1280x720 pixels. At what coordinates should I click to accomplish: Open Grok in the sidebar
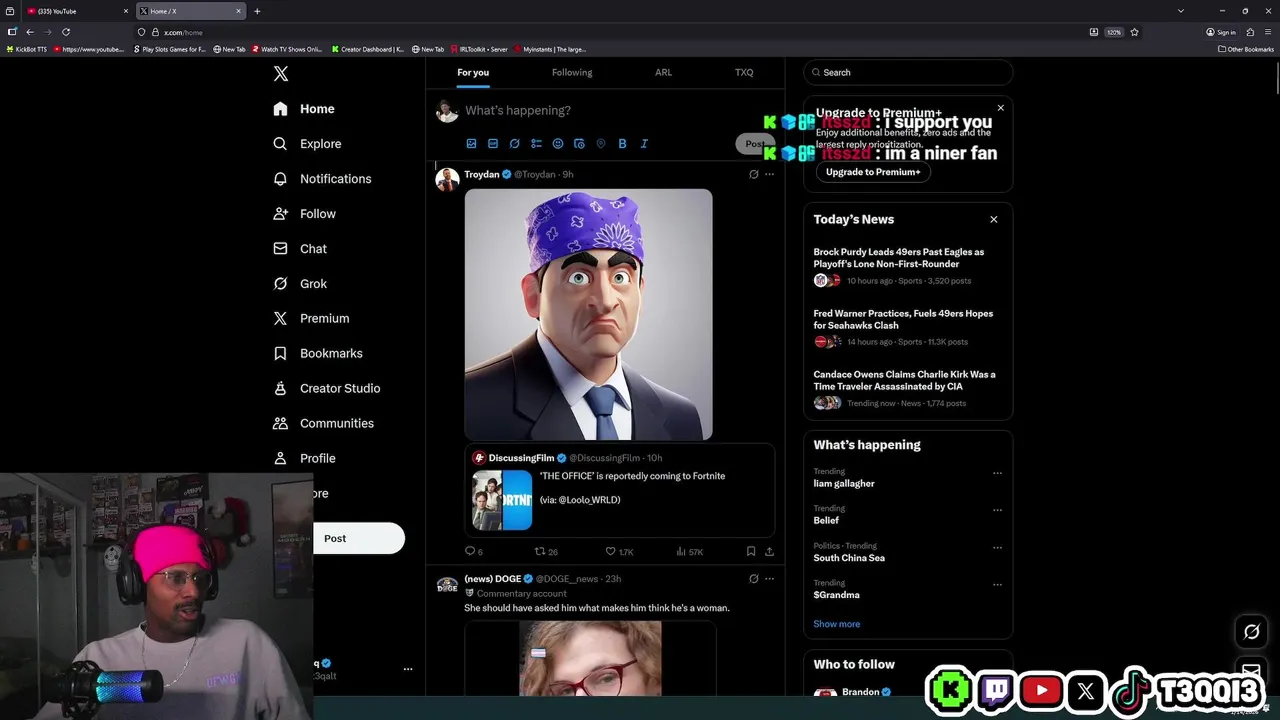point(300,284)
